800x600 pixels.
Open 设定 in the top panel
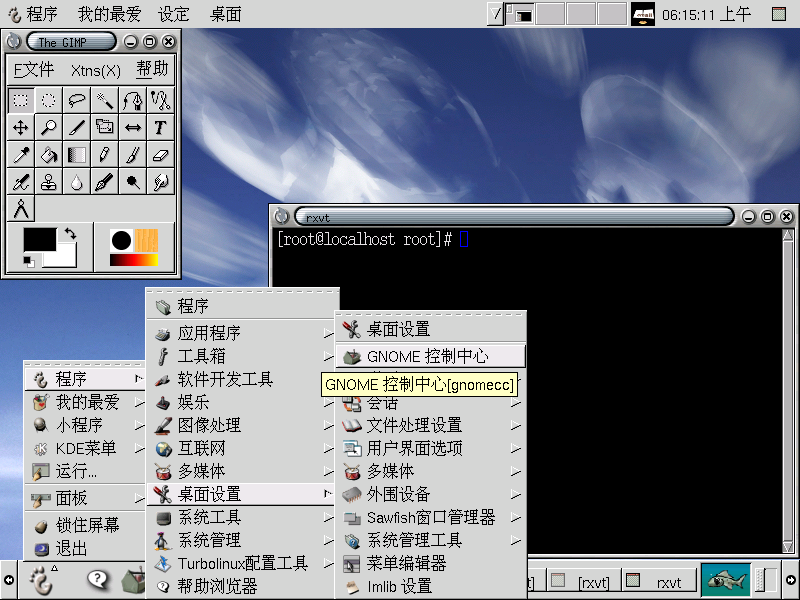173,14
